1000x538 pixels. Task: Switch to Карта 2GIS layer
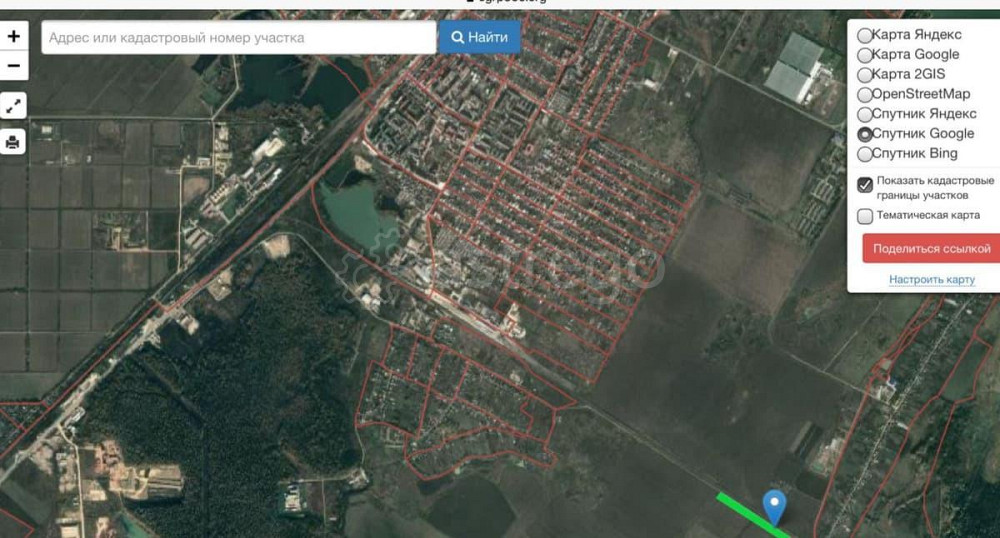[864, 75]
